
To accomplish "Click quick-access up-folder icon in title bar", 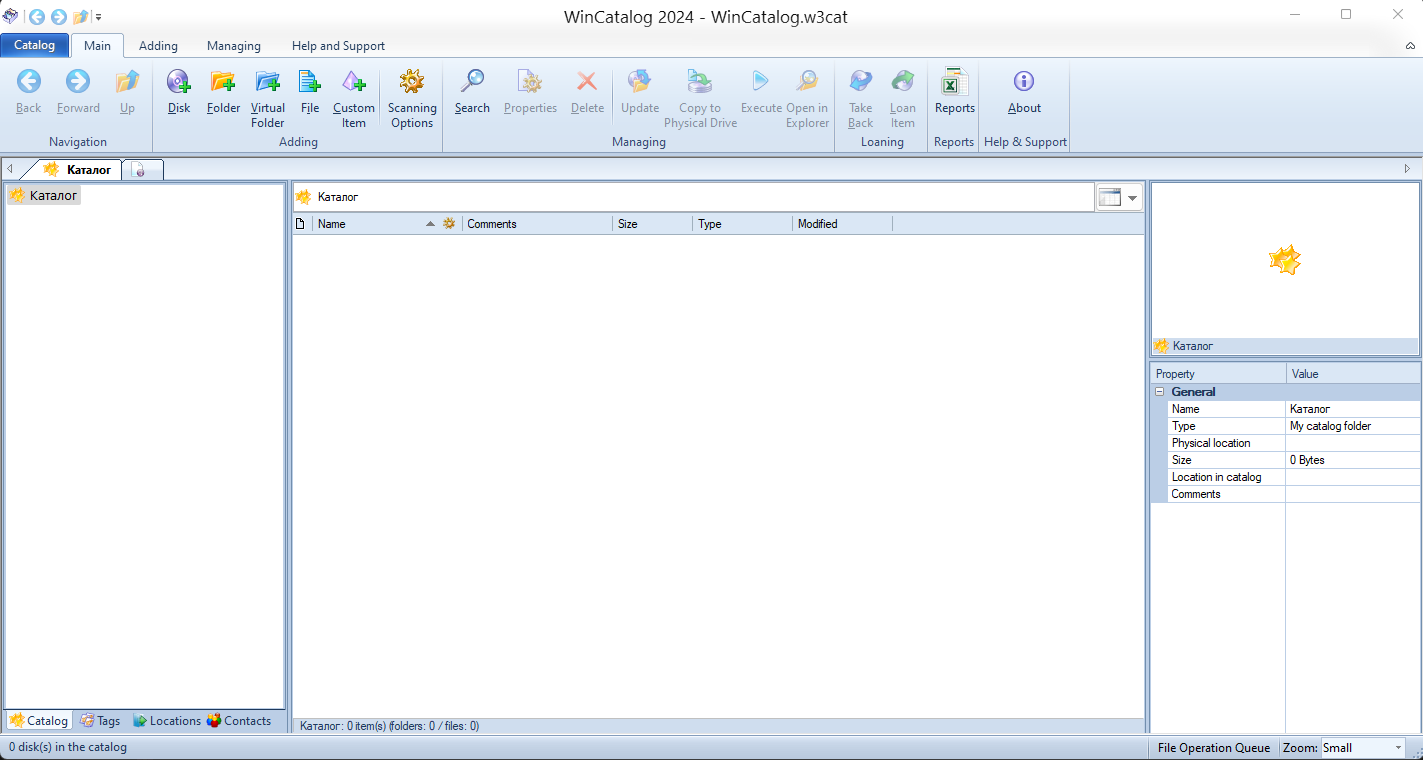I will point(81,17).
